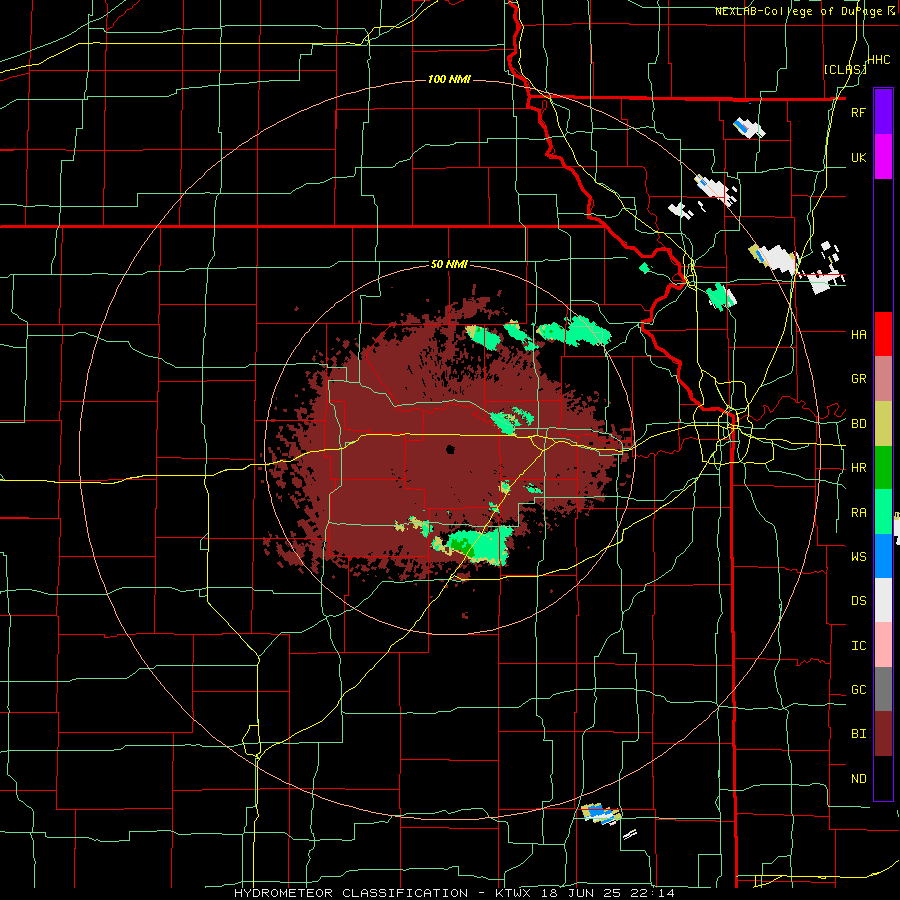900x900 pixels.
Task: Click the RA legend label
Action: pyautogui.click(x=858, y=513)
